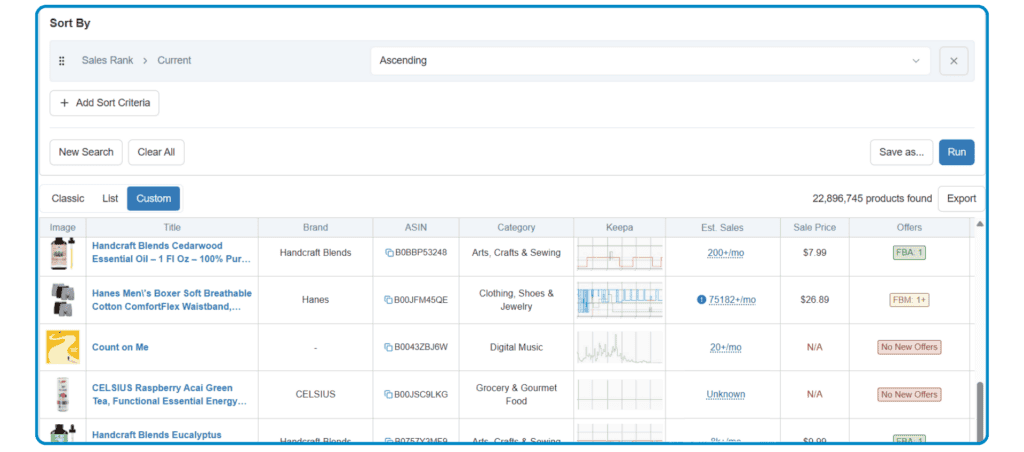Click the $7.99 sale price cell
Image resolution: width=1024 pixels, height=452 pixels.
(814, 253)
